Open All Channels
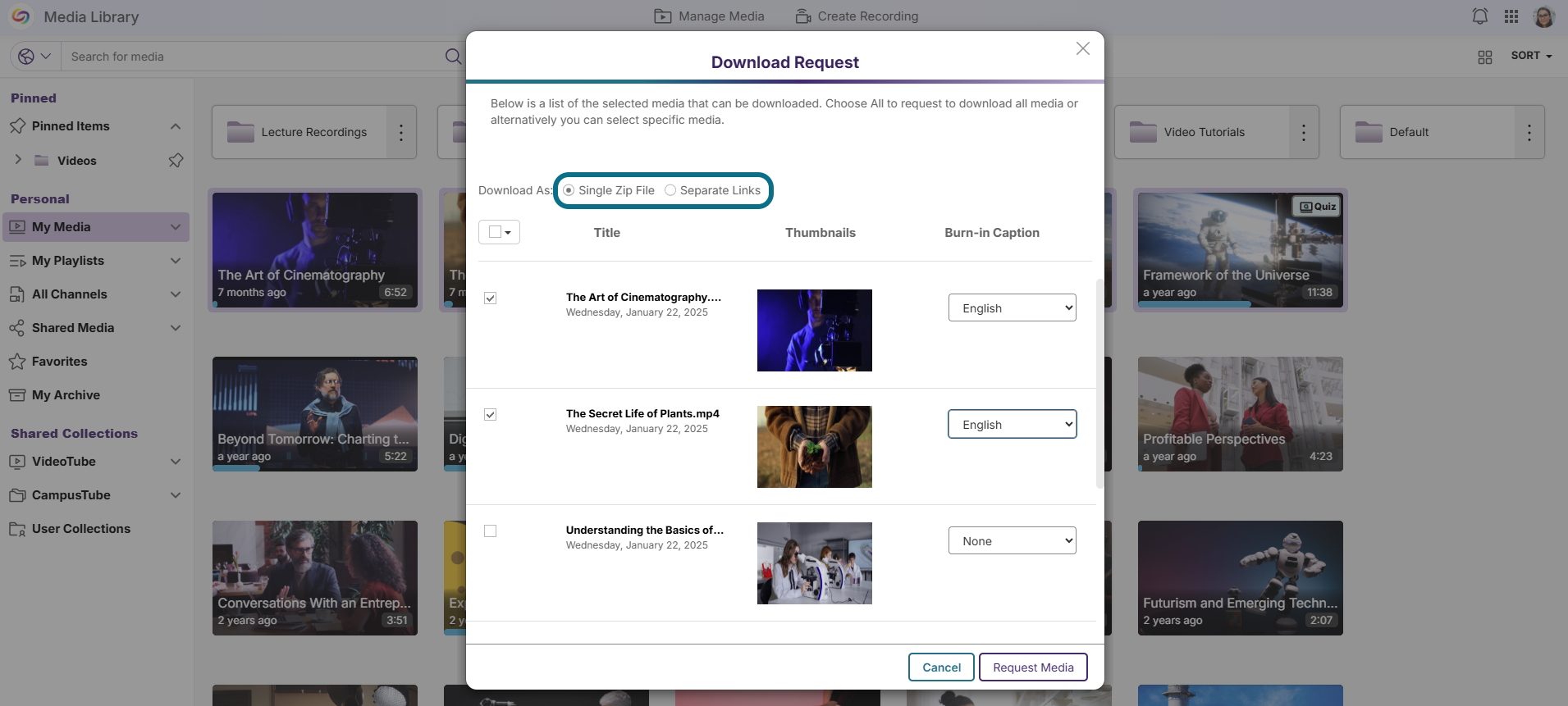Image resolution: width=1568 pixels, height=706 pixels. (x=70, y=294)
